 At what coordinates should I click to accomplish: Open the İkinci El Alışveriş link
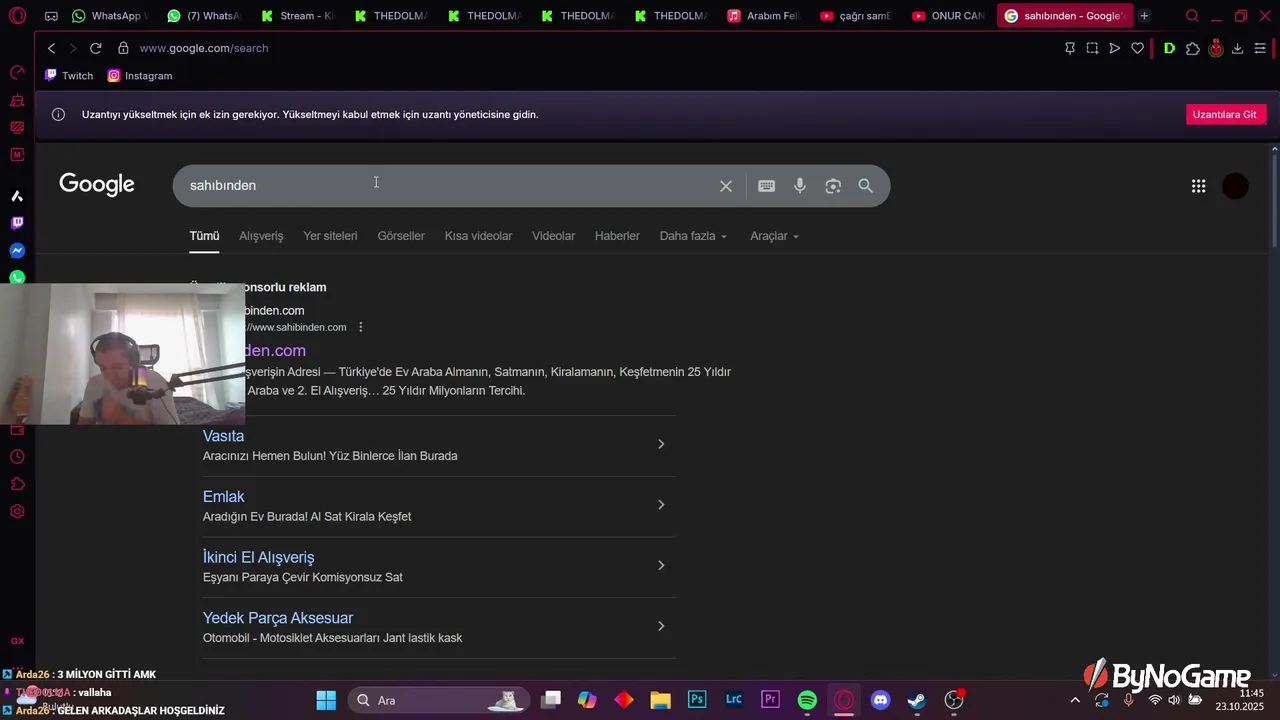point(258,557)
